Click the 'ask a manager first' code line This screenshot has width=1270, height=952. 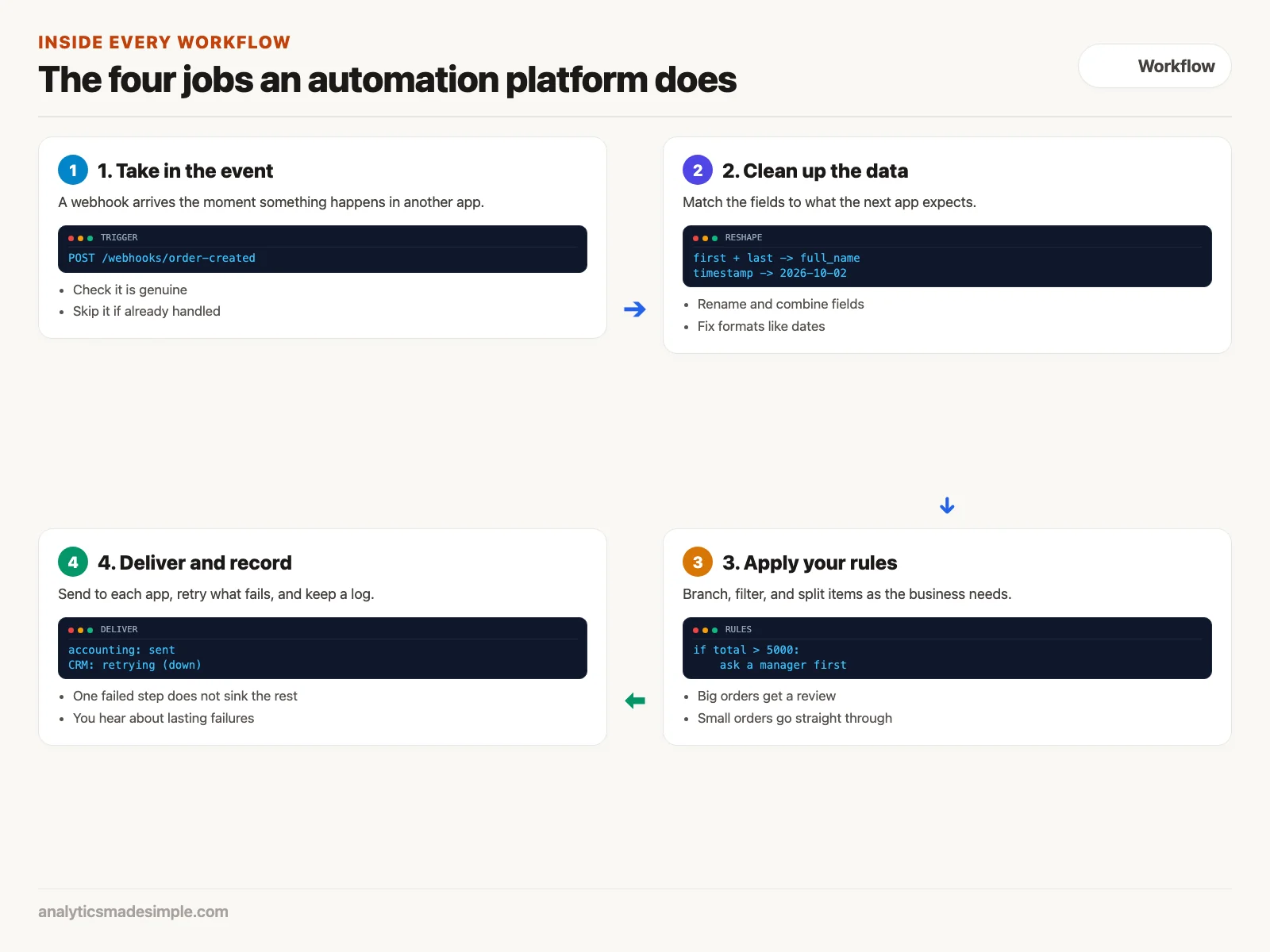point(783,665)
